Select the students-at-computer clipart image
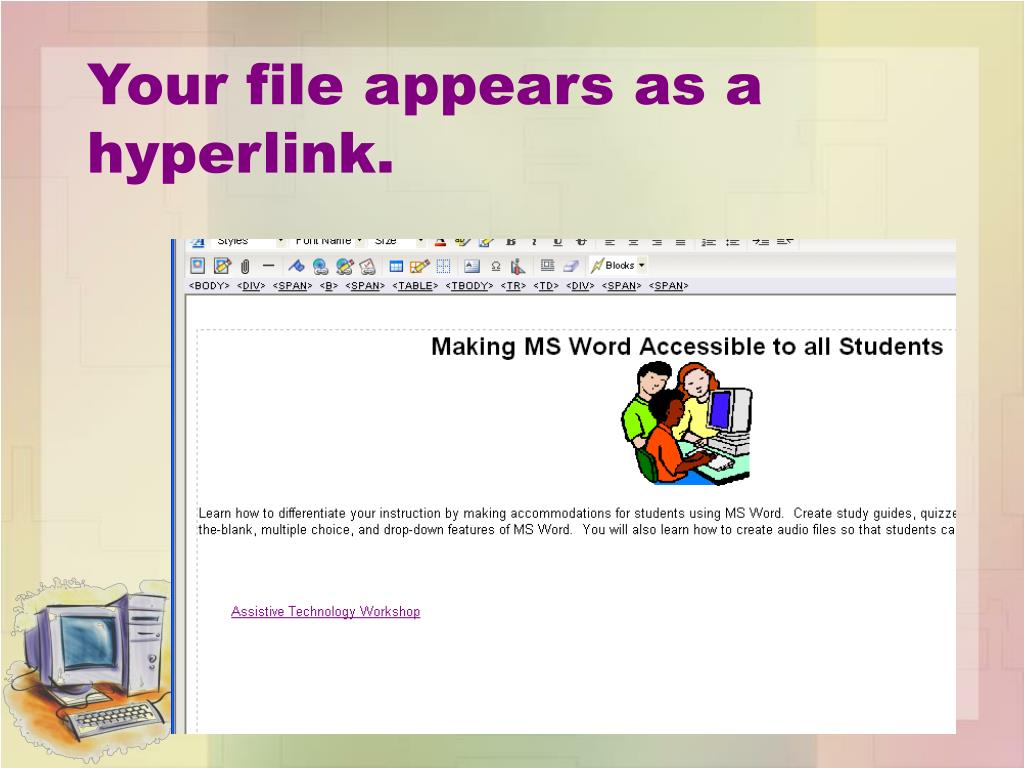 coord(686,423)
